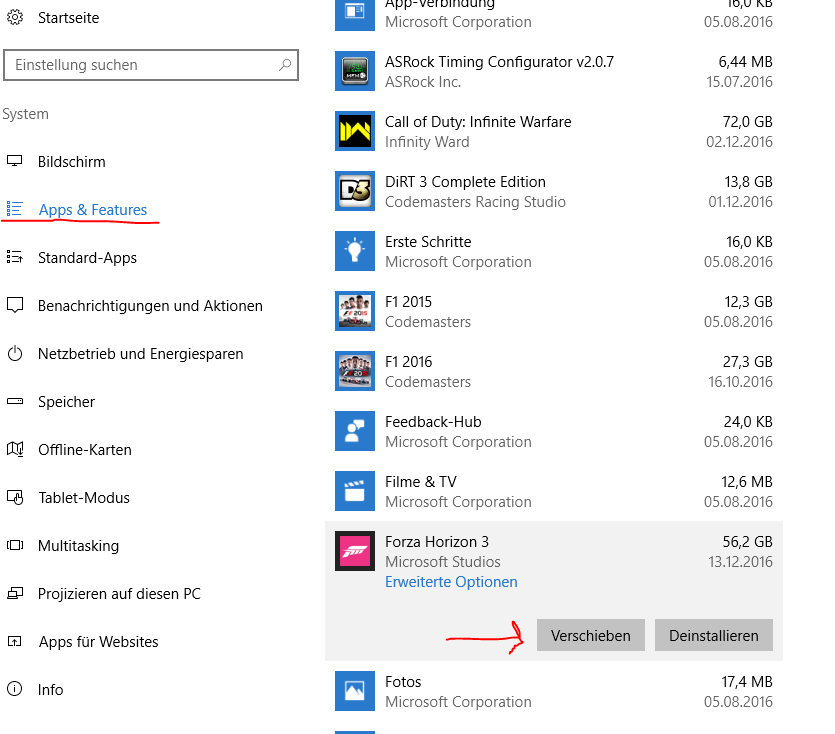
Task: Click the Standard-Apps icon
Action: 15,257
